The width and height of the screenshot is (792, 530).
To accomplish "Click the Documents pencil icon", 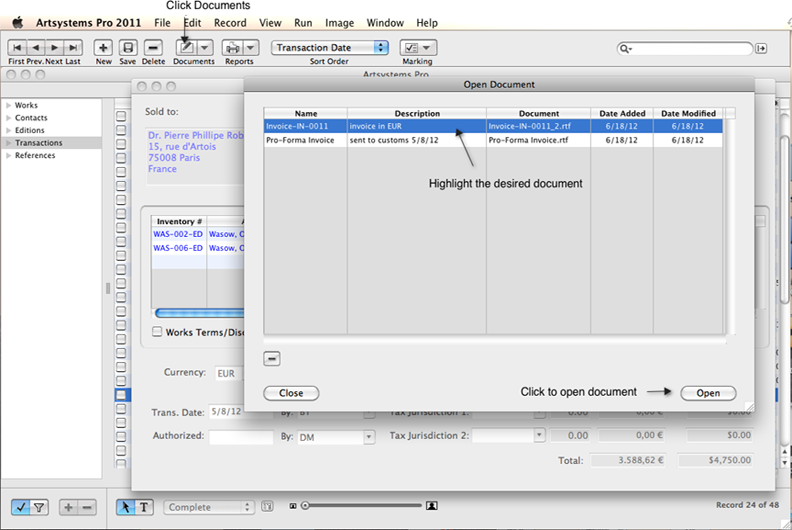I will point(186,48).
